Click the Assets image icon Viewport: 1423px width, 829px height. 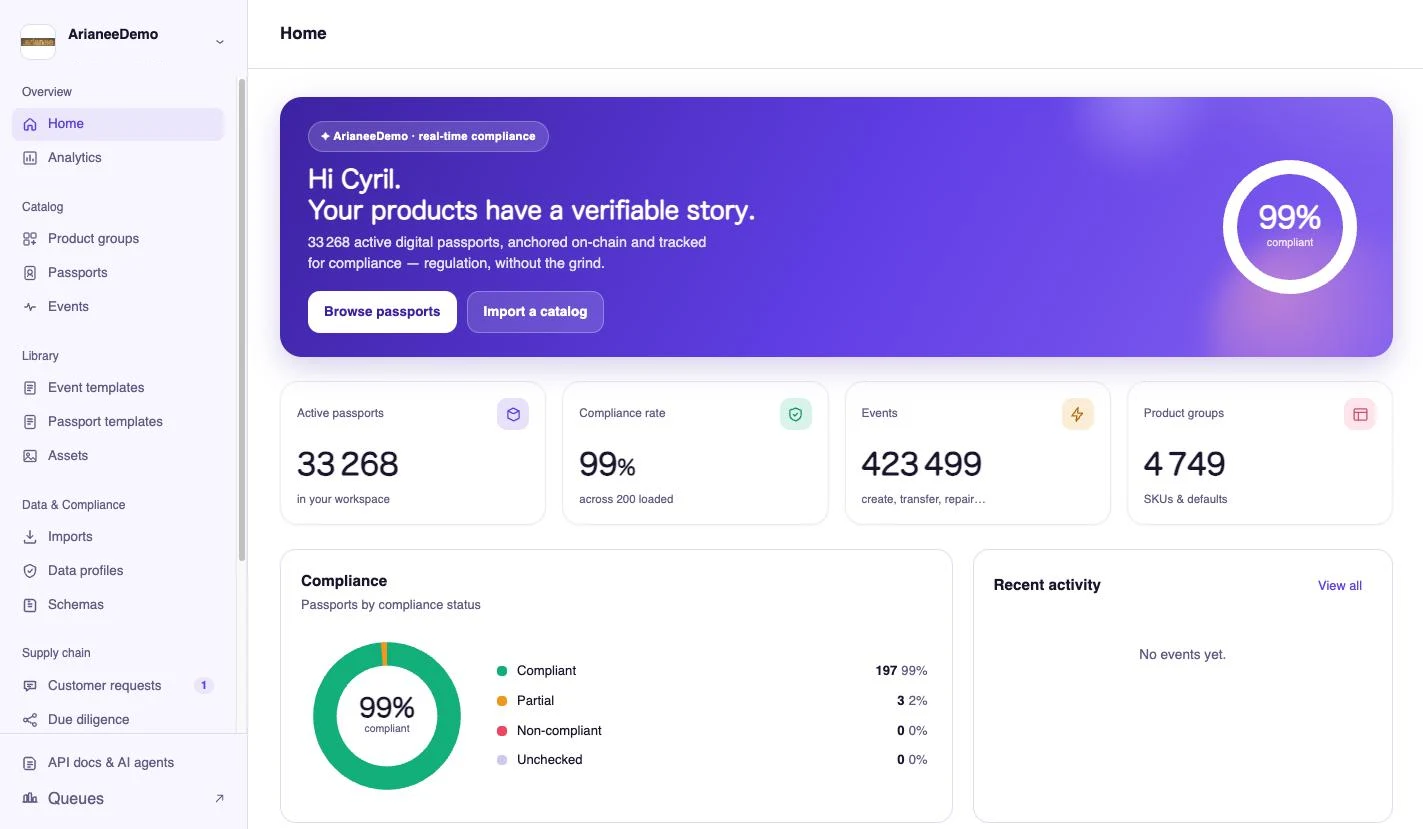pos(30,456)
